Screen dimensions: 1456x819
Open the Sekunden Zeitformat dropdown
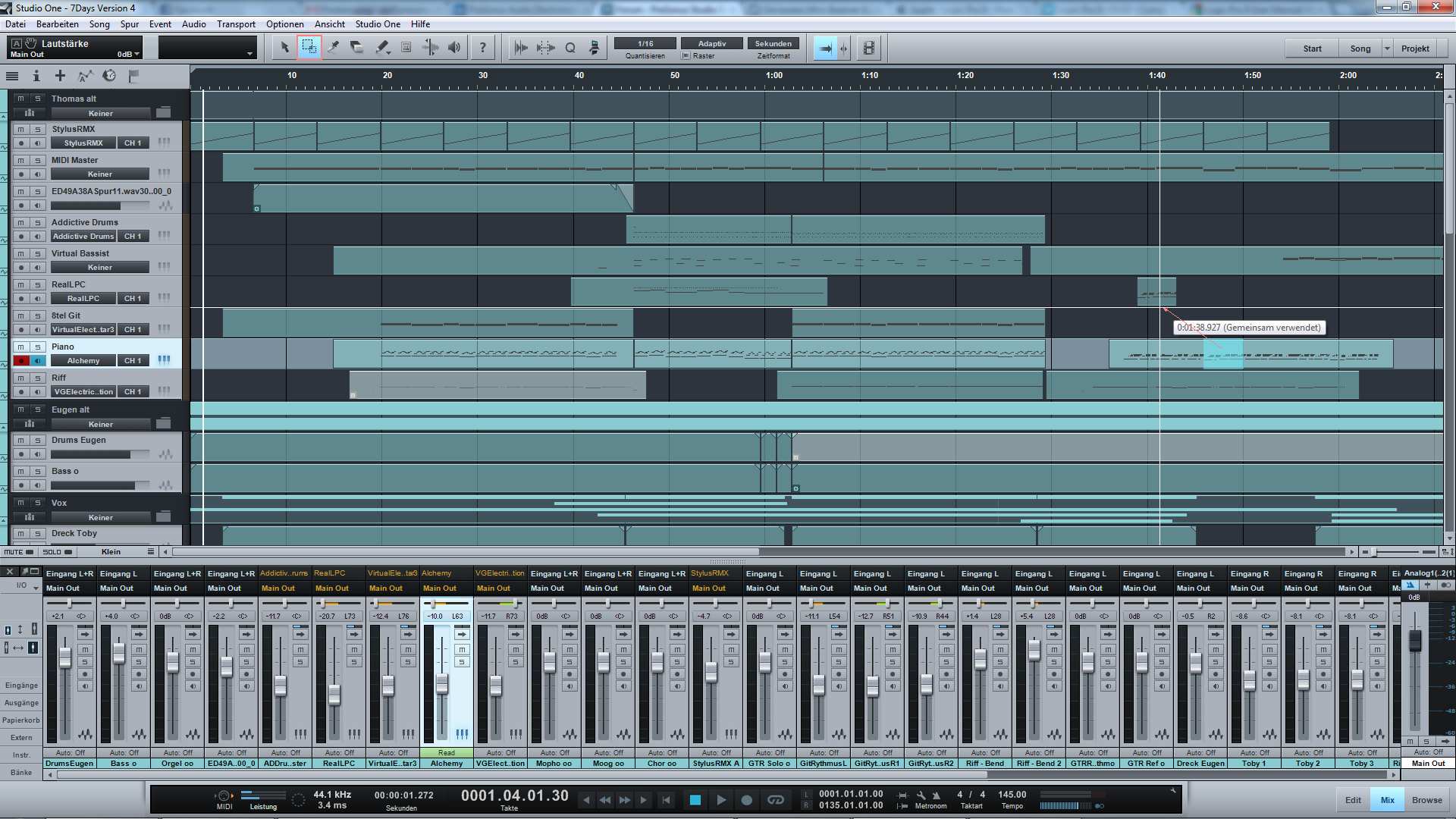[x=773, y=43]
